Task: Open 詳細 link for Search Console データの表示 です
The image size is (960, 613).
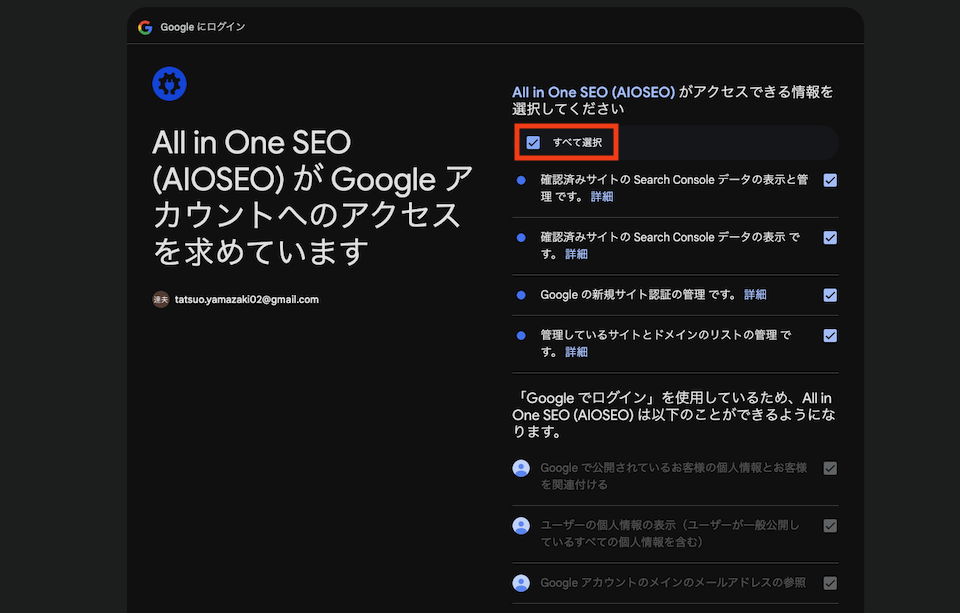Action: coord(576,254)
